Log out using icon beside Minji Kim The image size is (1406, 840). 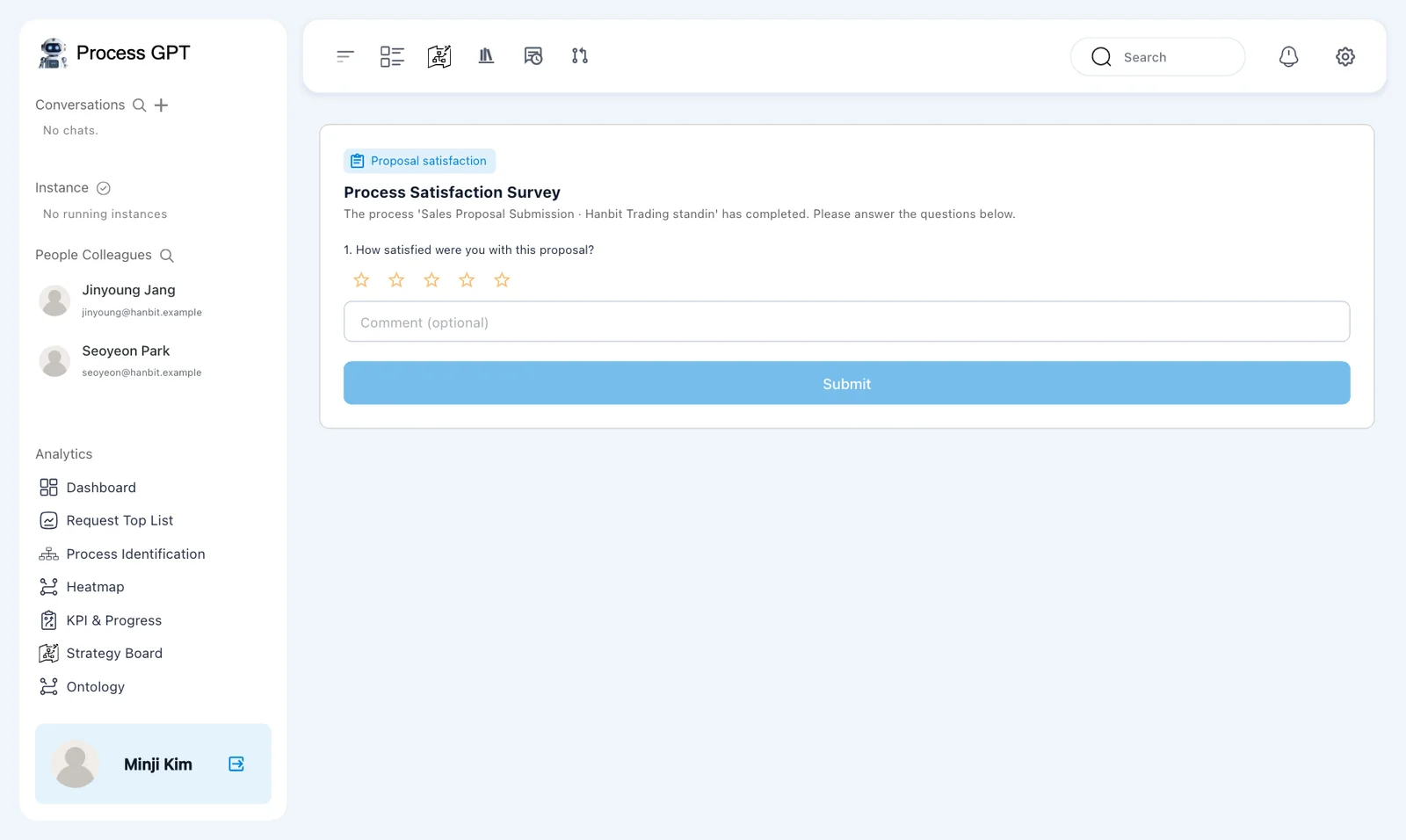click(x=236, y=764)
